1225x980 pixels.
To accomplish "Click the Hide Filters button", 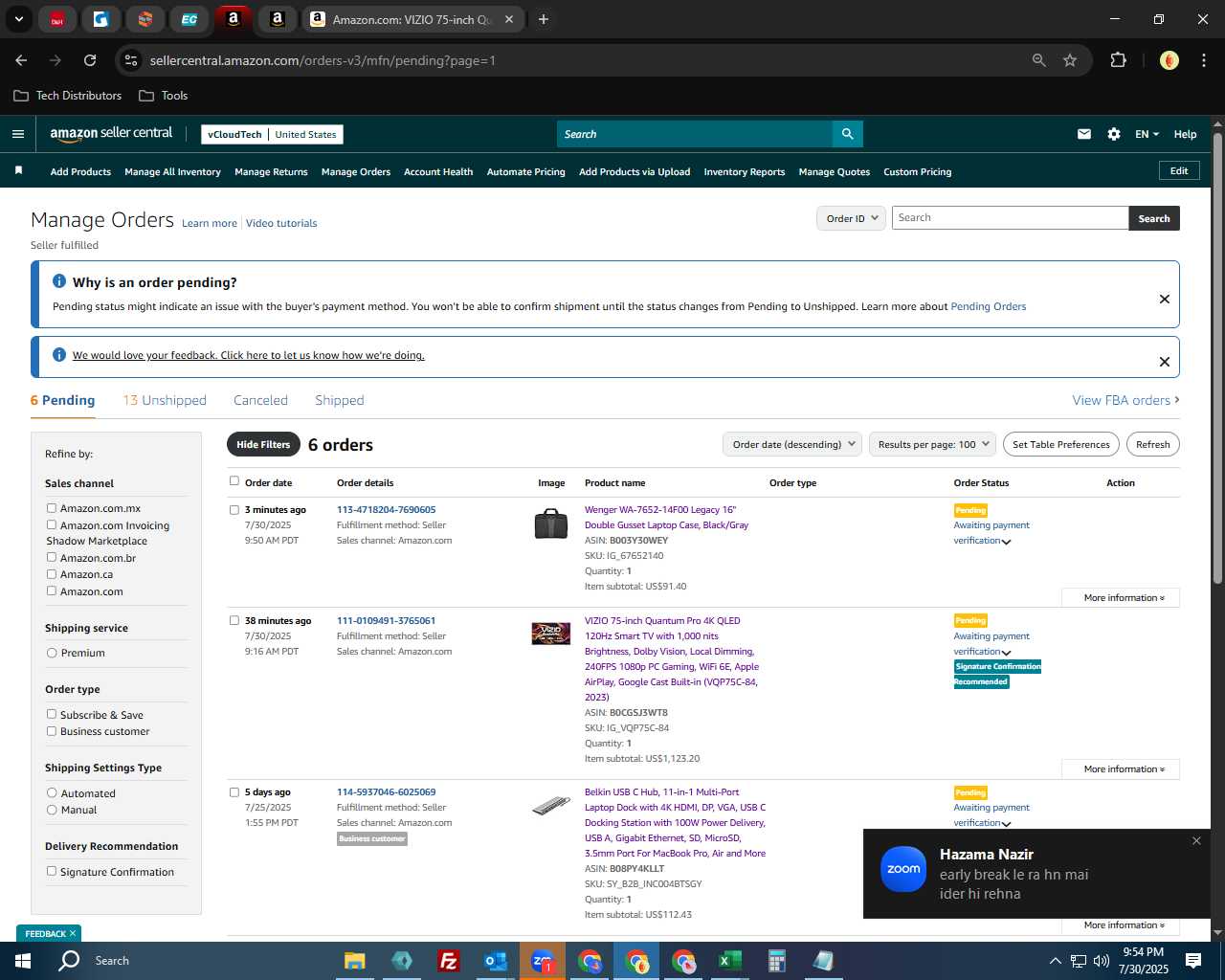I will point(263,444).
